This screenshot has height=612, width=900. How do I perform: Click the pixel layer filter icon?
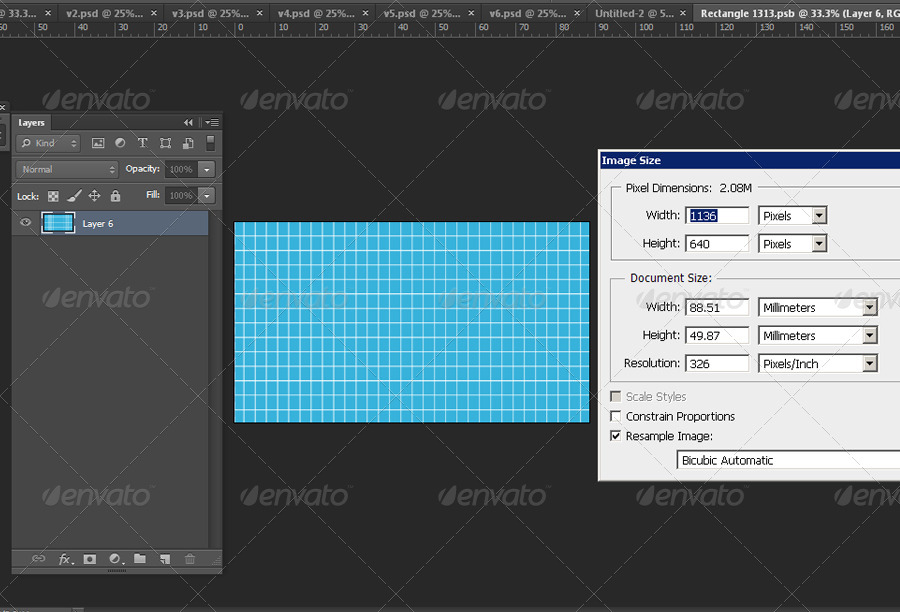click(x=98, y=143)
